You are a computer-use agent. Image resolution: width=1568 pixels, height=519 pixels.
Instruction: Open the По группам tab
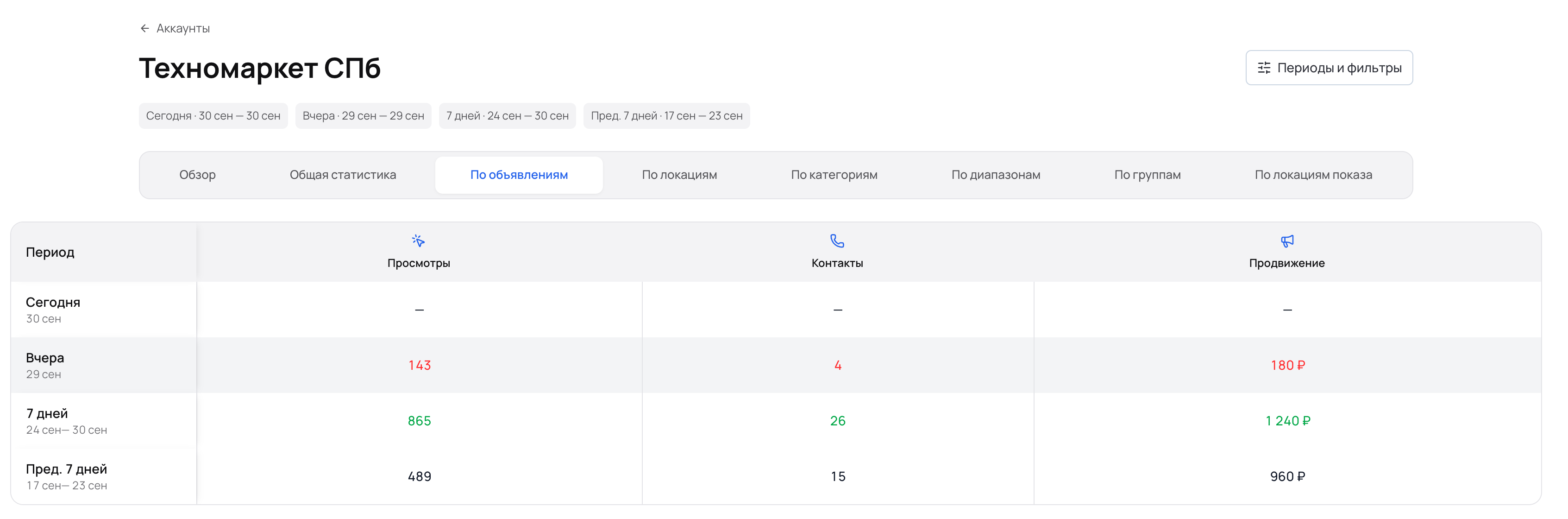click(1148, 175)
